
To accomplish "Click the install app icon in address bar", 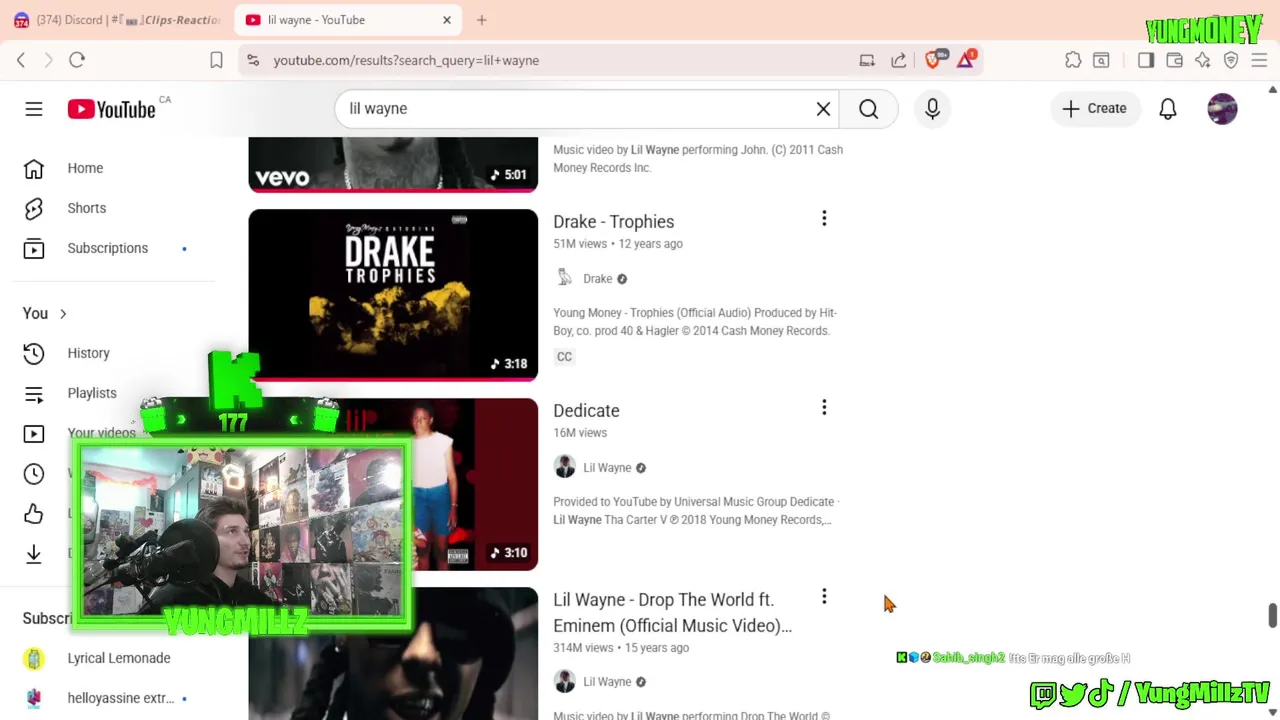I will [x=867, y=61].
